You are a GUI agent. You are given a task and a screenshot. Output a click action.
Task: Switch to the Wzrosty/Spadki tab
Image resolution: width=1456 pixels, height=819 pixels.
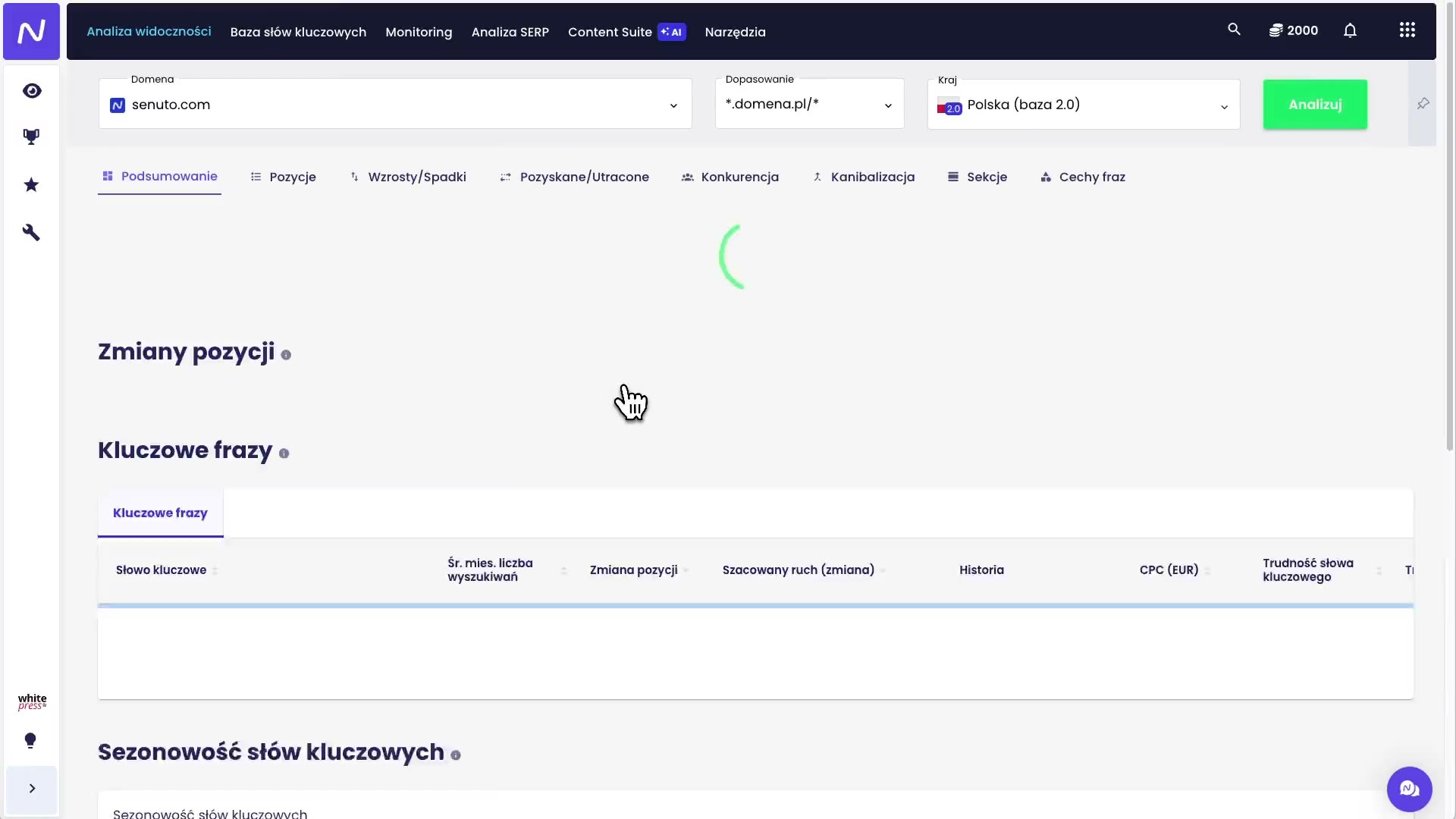[408, 177]
